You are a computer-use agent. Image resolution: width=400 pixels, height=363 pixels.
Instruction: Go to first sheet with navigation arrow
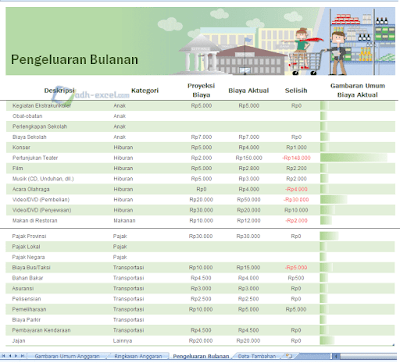pos(4,356)
